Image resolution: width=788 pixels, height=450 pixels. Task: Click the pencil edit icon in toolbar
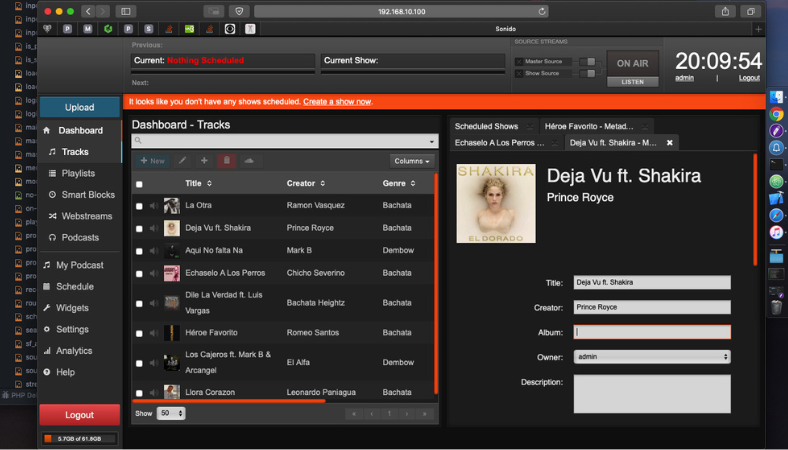click(182, 160)
